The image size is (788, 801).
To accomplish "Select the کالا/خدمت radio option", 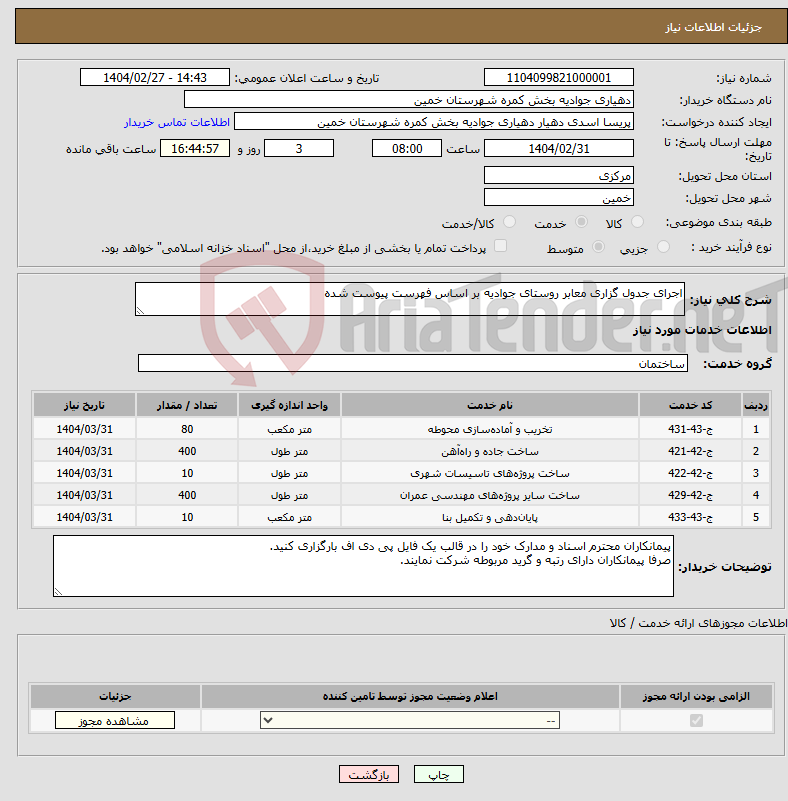I will 509,222.
